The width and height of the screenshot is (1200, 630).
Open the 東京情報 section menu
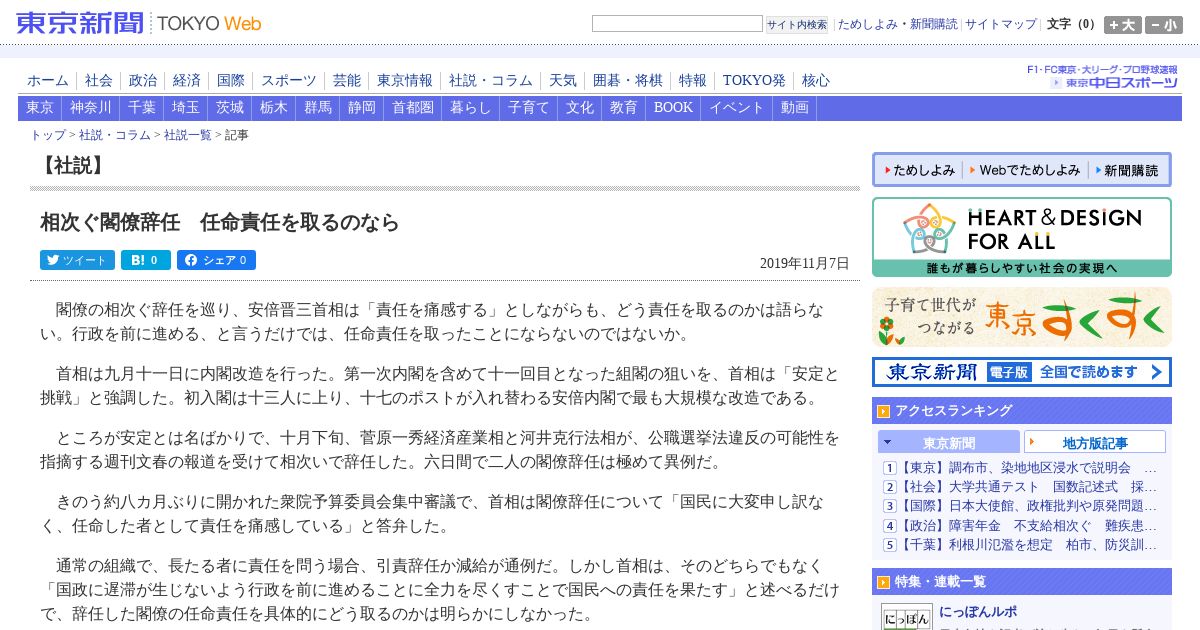pyautogui.click(x=405, y=81)
